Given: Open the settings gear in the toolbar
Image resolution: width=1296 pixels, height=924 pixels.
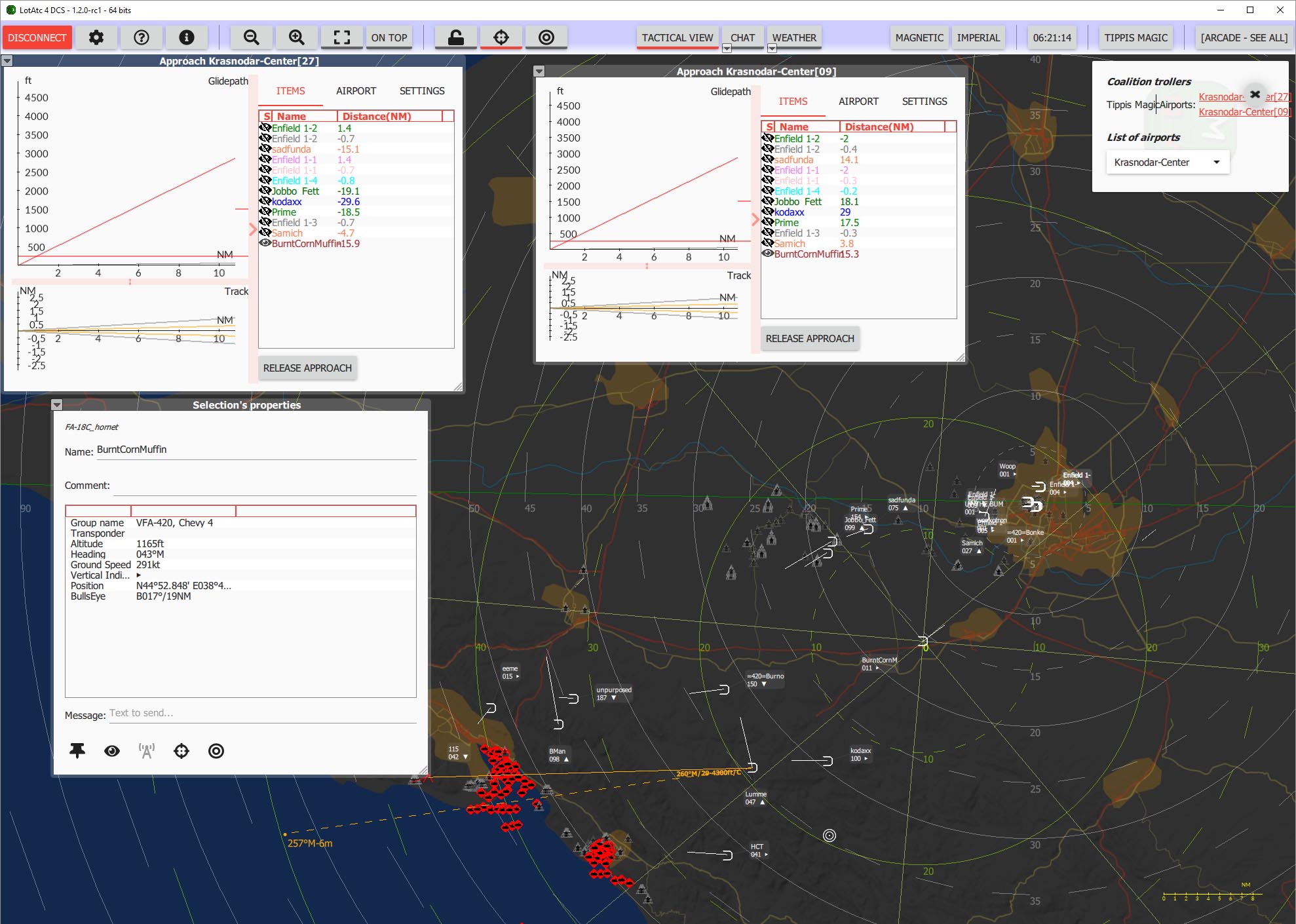Looking at the screenshot, I should point(96,37).
